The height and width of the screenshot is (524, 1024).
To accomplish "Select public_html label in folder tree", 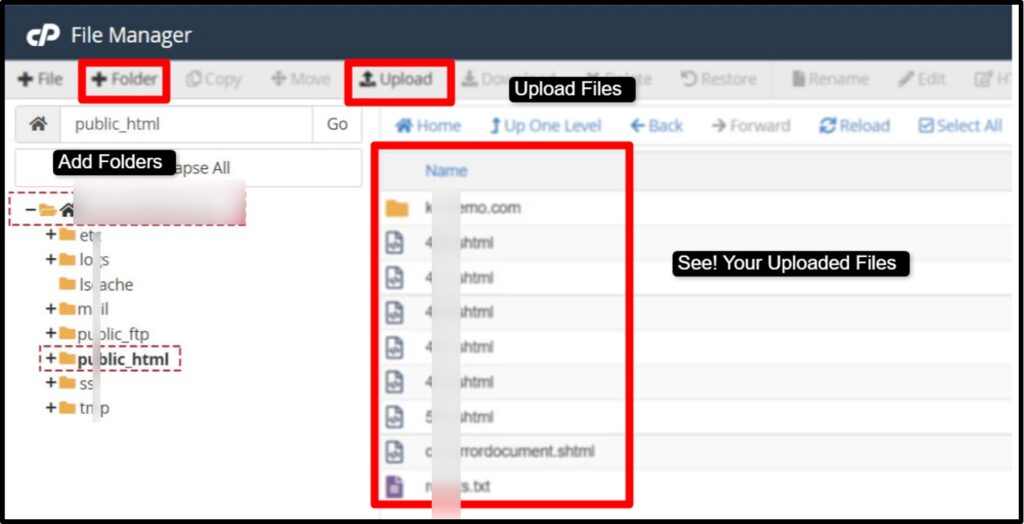I will [x=123, y=359].
